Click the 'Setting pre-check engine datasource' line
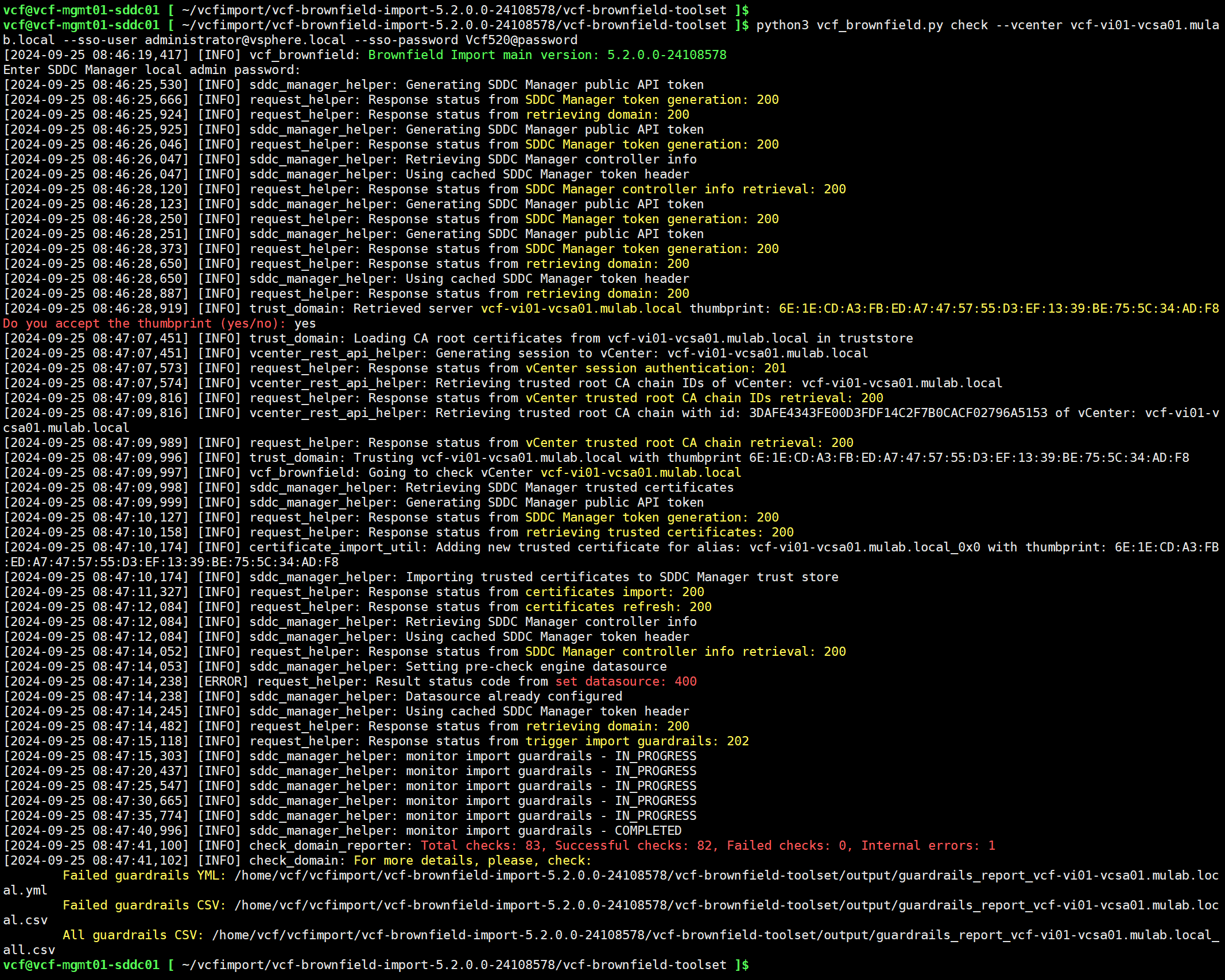Viewport: 1225px width, 980px height. 536,667
